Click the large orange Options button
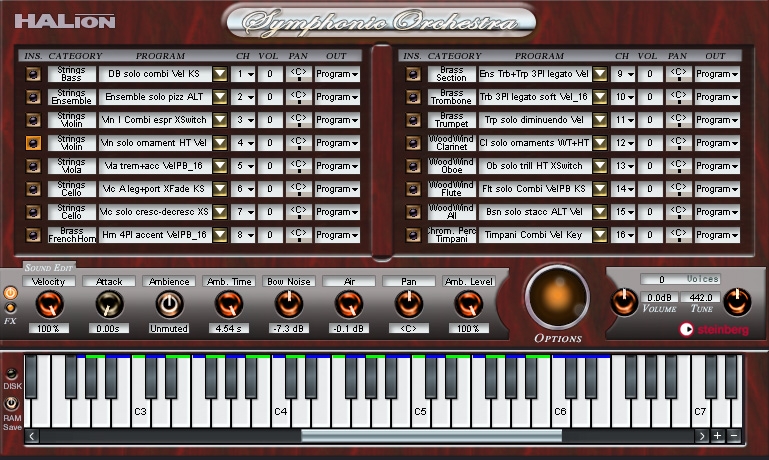This screenshot has height=460, width=769. [x=557, y=297]
